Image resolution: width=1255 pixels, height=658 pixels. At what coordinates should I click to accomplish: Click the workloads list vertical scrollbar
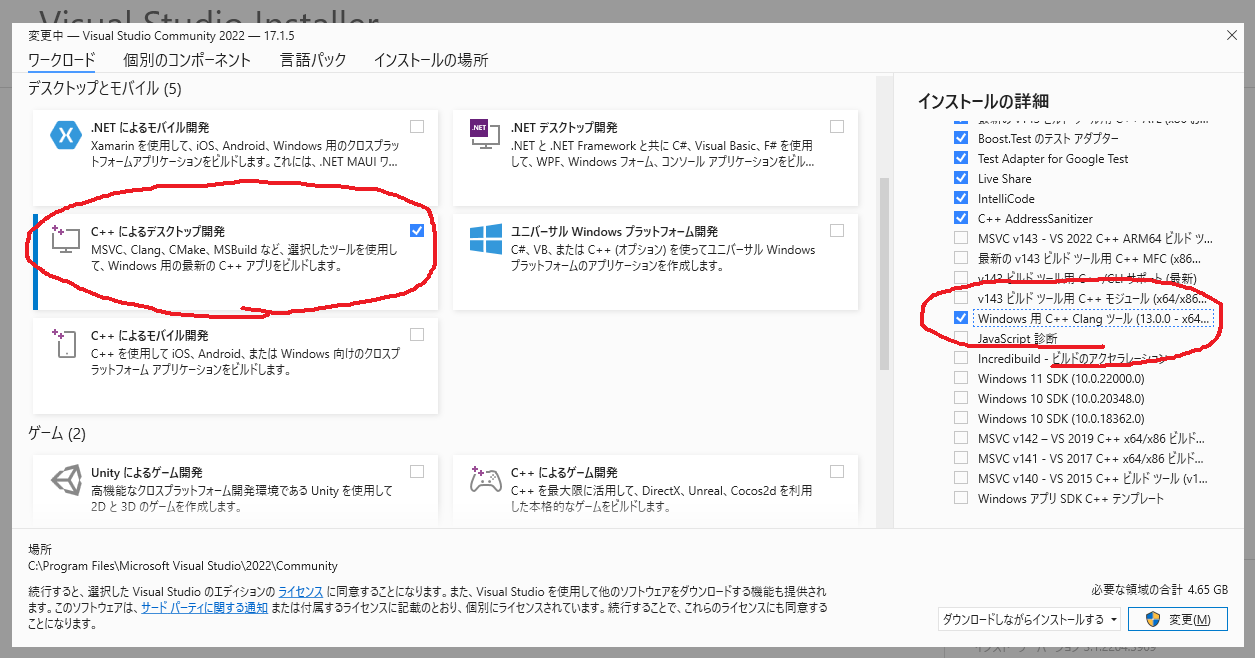883,274
